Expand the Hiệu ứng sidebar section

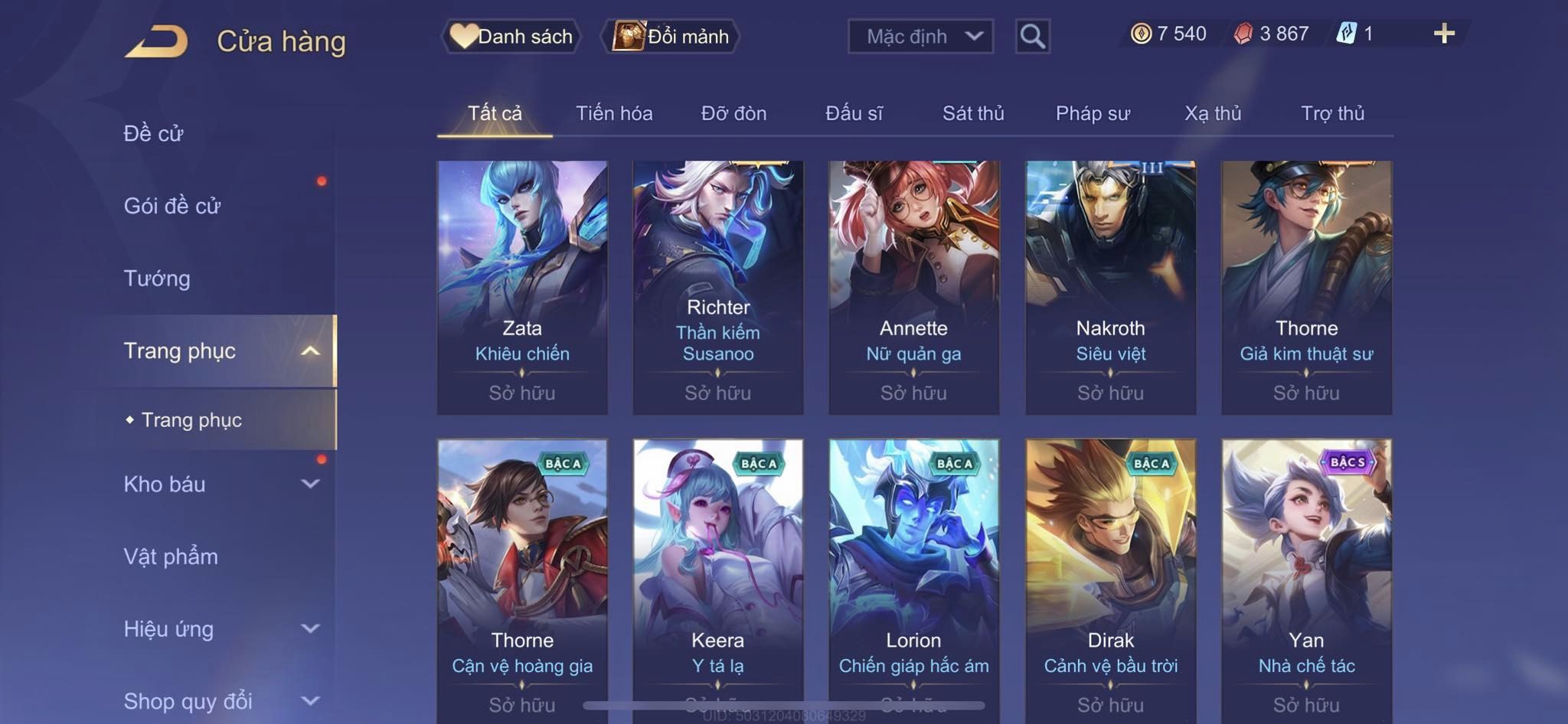[x=310, y=628]
